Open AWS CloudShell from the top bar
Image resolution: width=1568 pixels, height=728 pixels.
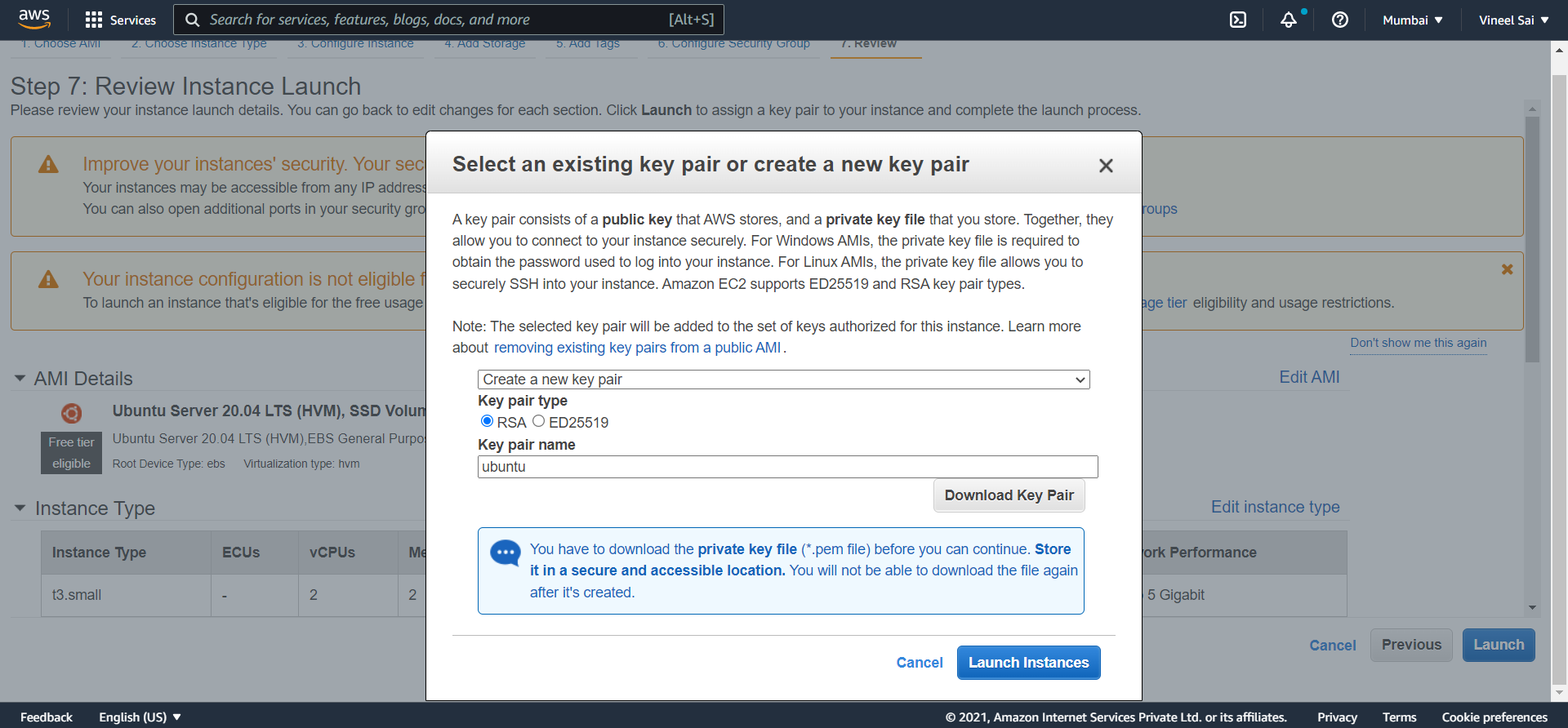click(x=1237, y=20)
